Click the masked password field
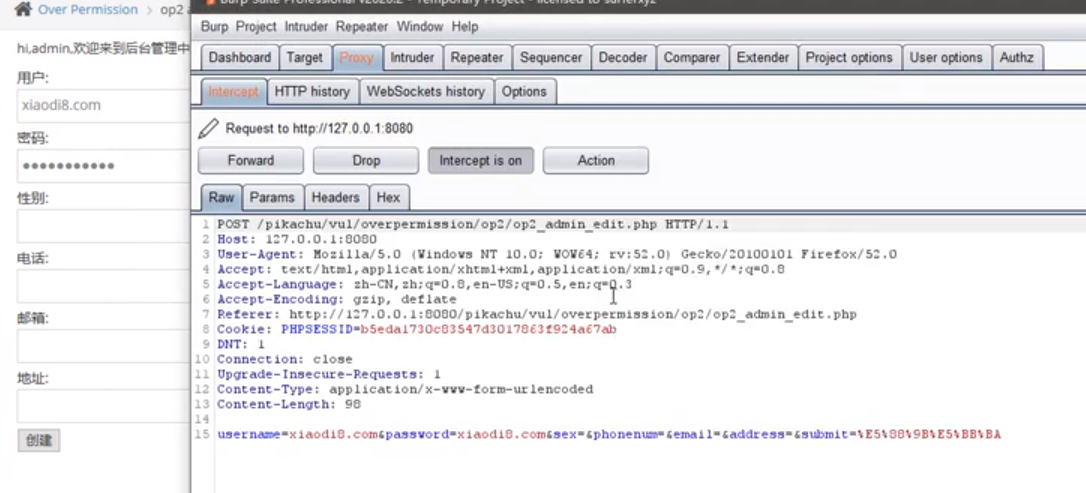This screenshot has height=493, width=1086. pos(103,166)
